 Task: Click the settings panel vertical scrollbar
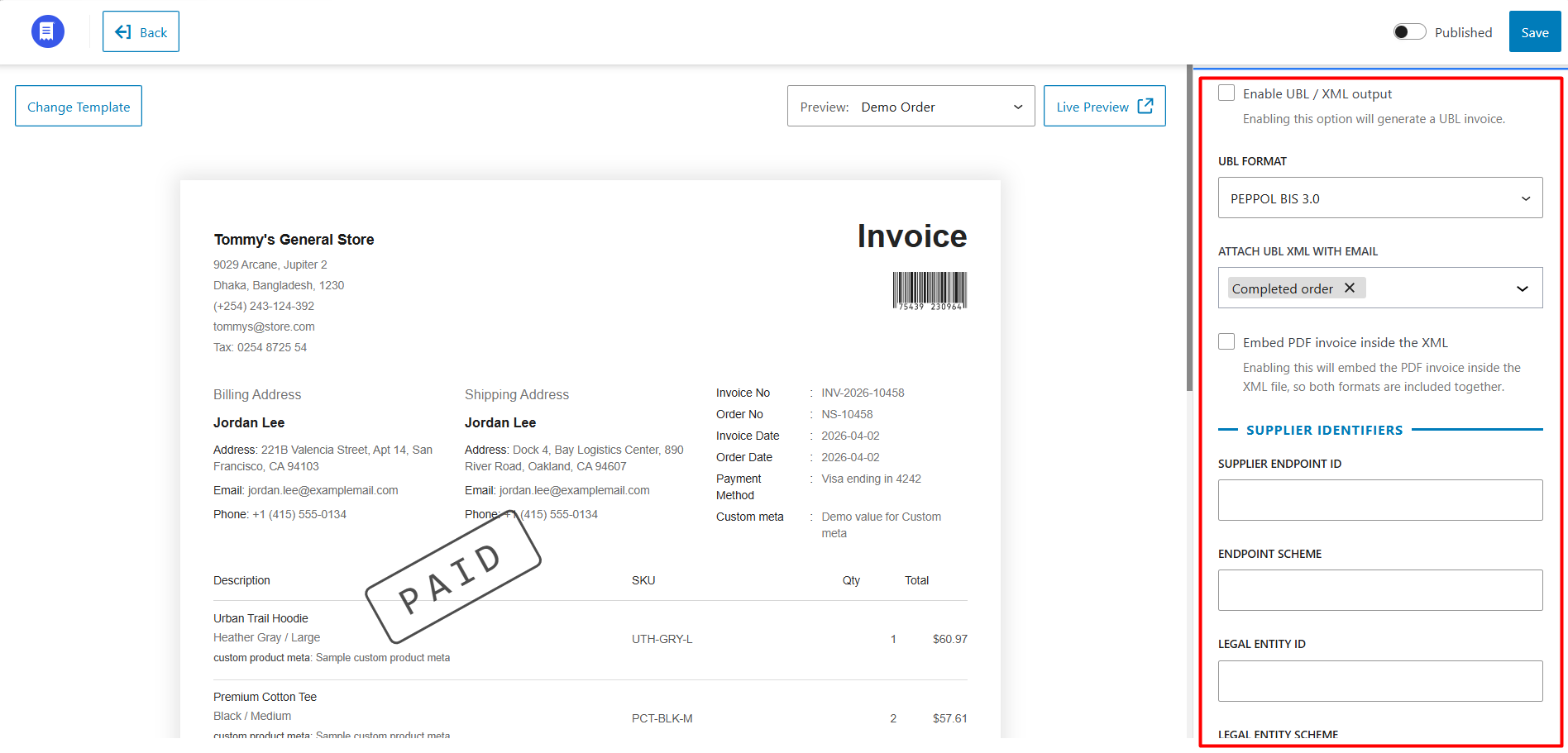click(1189, 227)
